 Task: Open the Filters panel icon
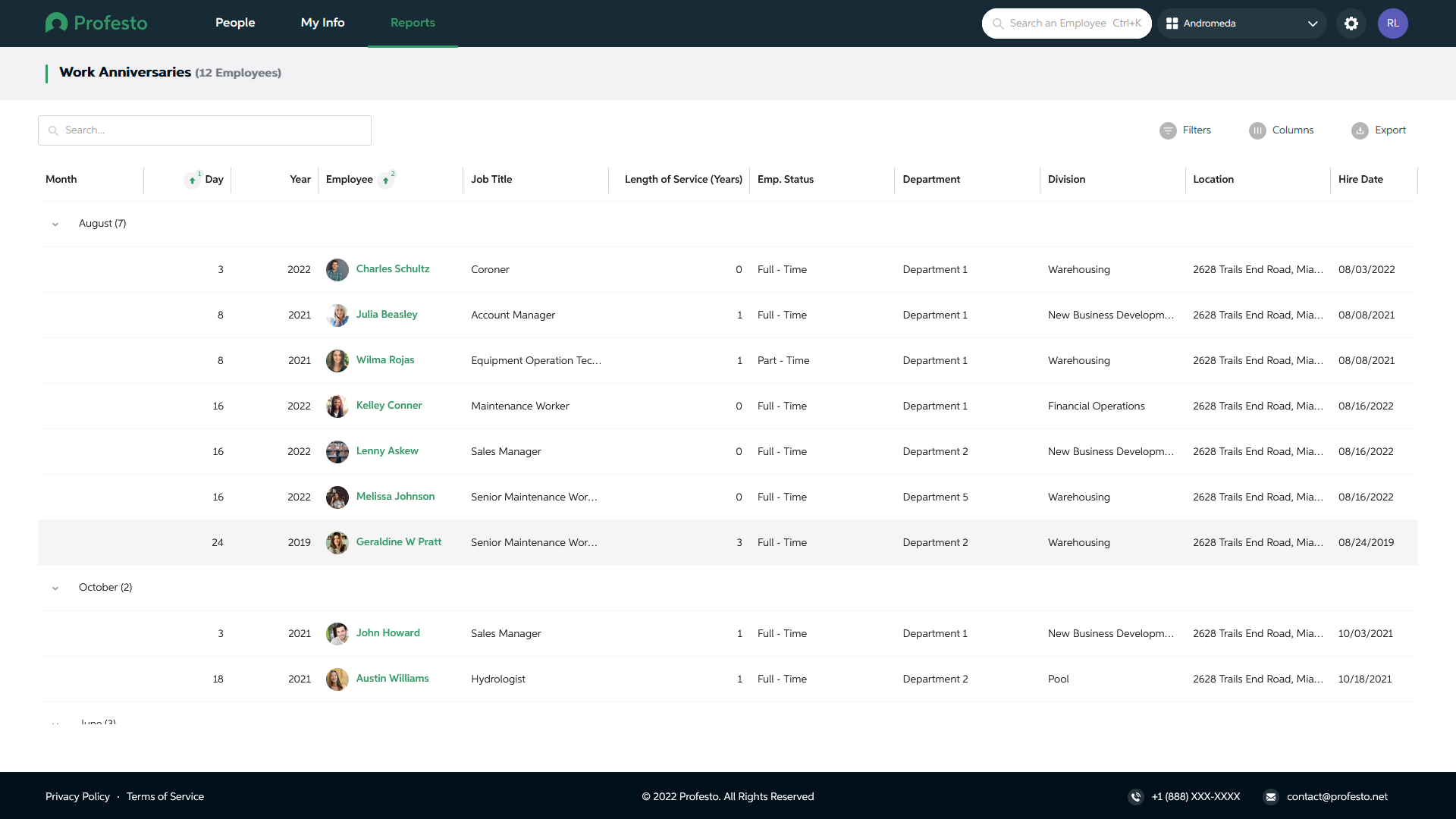(1168, 130)
